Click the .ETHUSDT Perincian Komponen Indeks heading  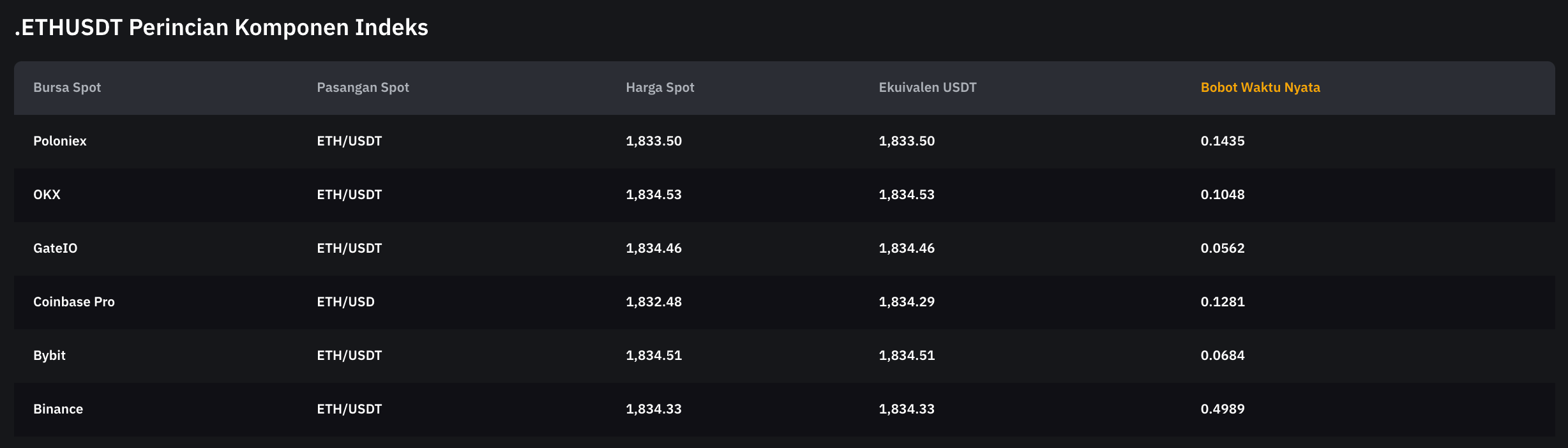221,27
